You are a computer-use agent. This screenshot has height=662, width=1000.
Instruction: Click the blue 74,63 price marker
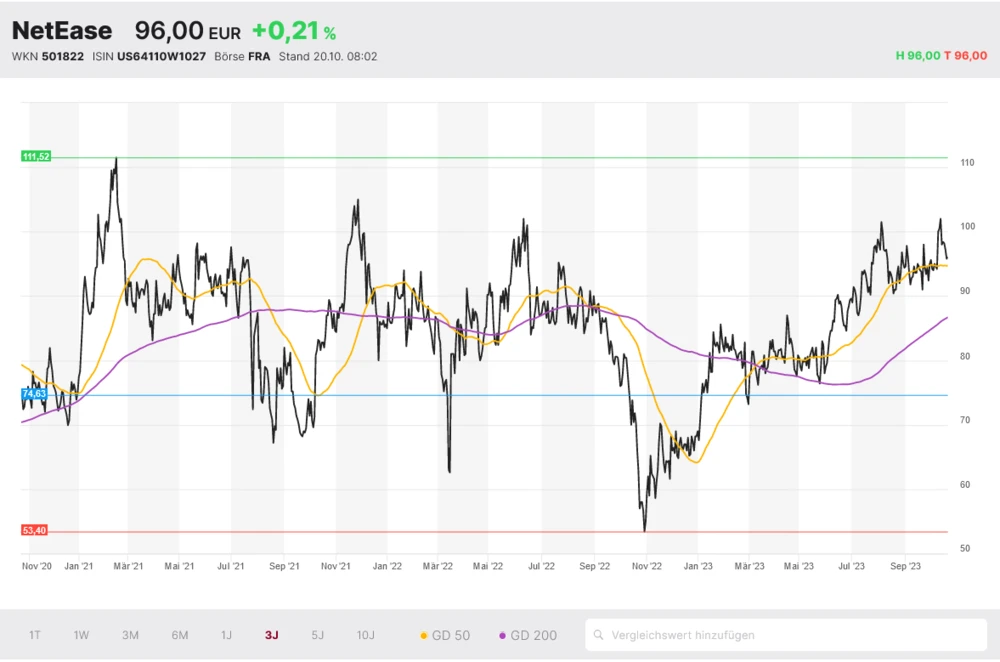[x=34, y=394]
